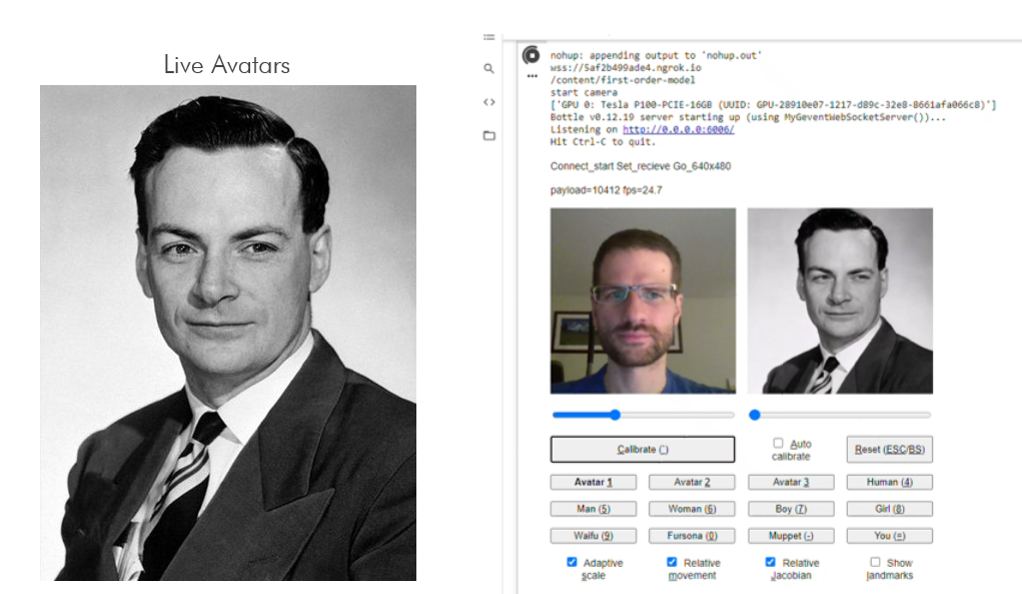Click the slider under the webcam feed

[642, 415]
